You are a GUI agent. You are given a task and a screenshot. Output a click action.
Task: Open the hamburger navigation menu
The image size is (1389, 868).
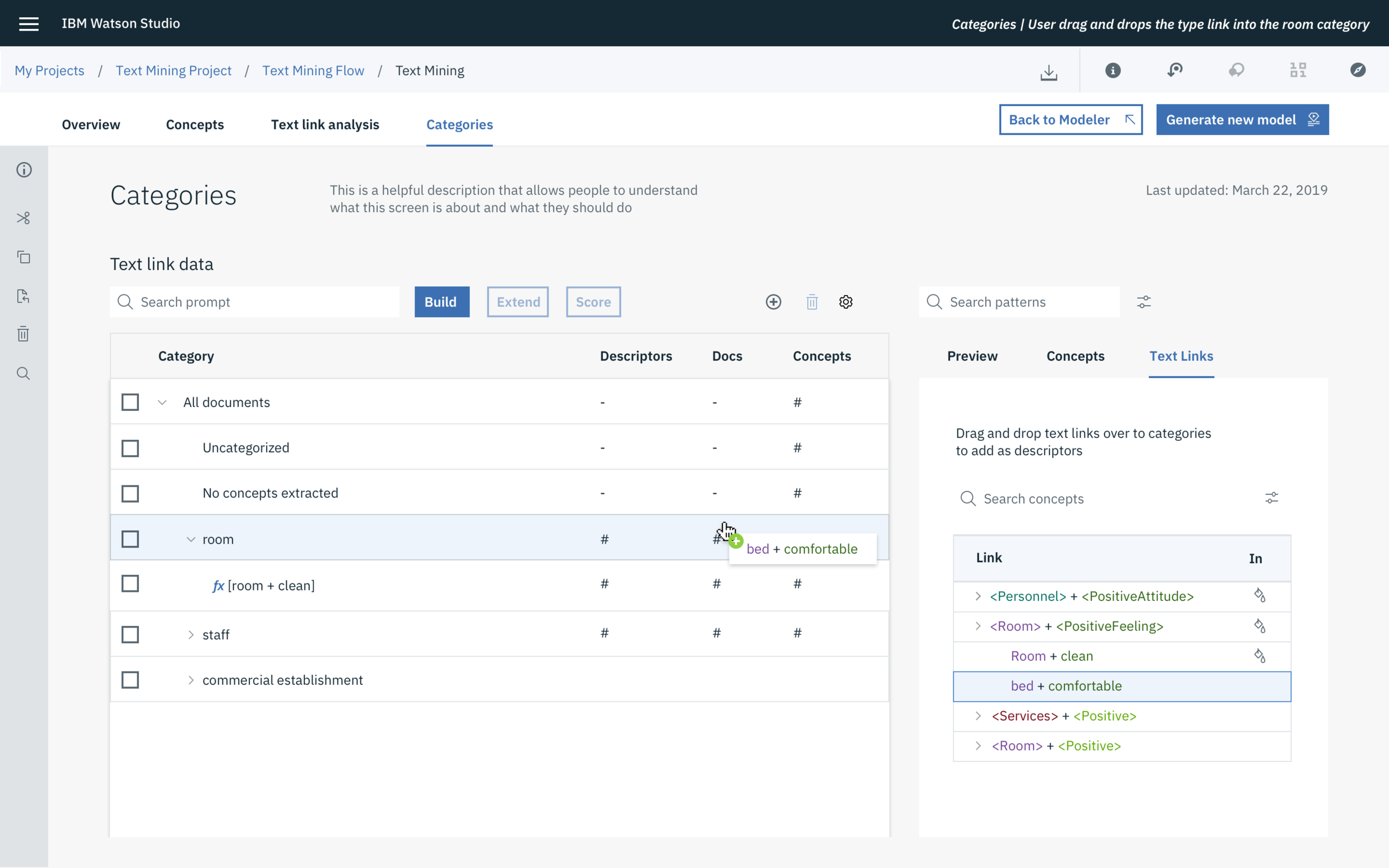pos(29,23)
